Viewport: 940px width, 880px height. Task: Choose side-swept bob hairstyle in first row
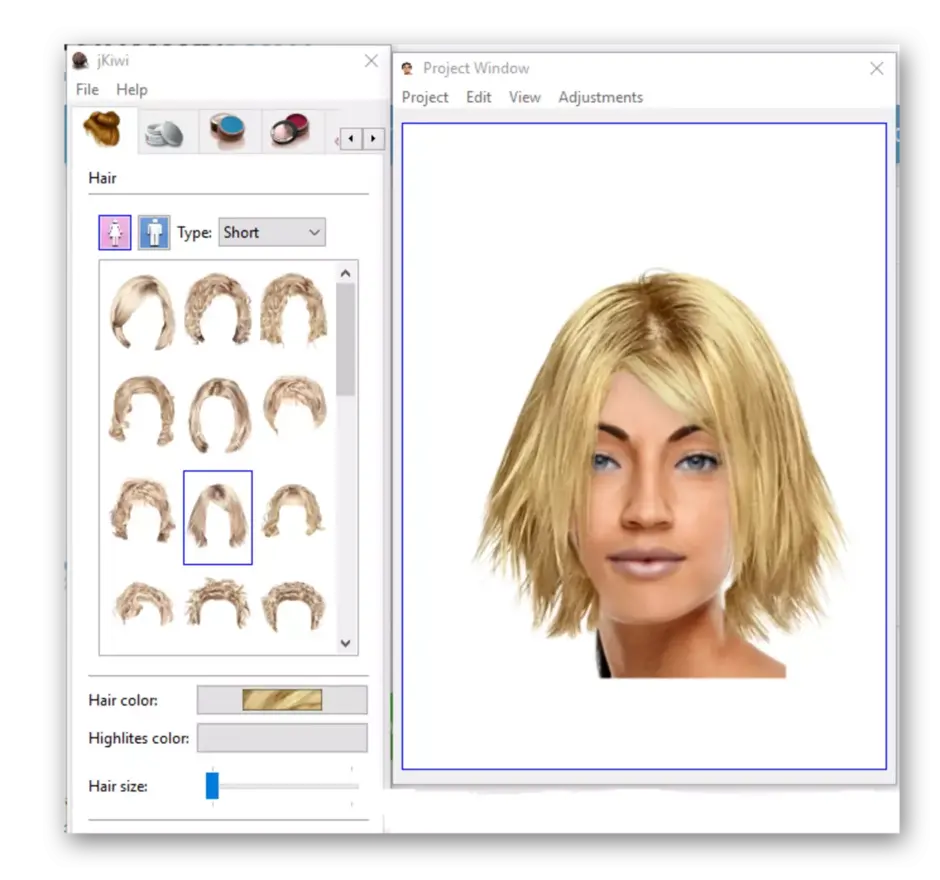tap(143, 312)
